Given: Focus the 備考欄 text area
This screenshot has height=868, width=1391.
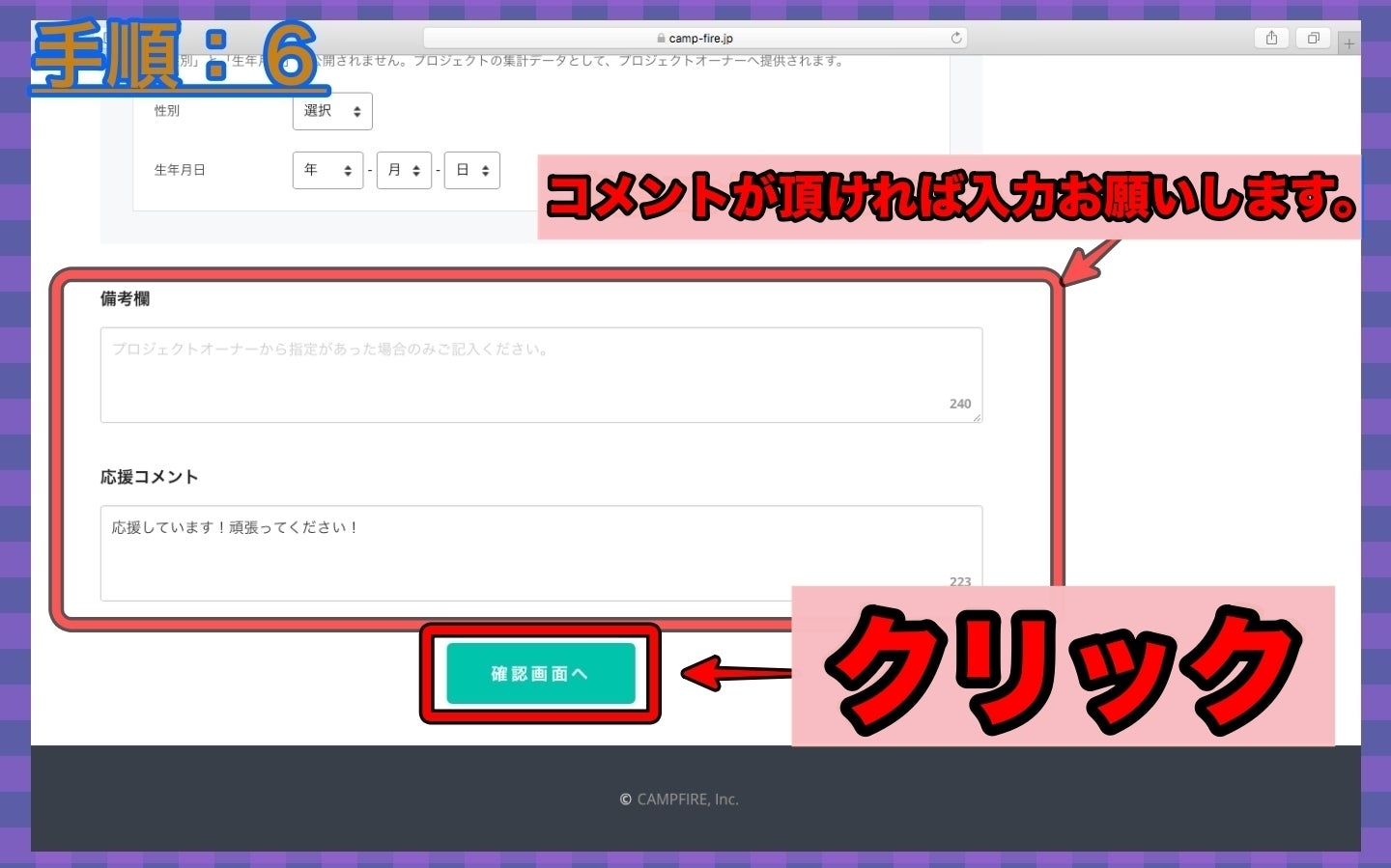Looking at the screenshot, I should 541,375.
